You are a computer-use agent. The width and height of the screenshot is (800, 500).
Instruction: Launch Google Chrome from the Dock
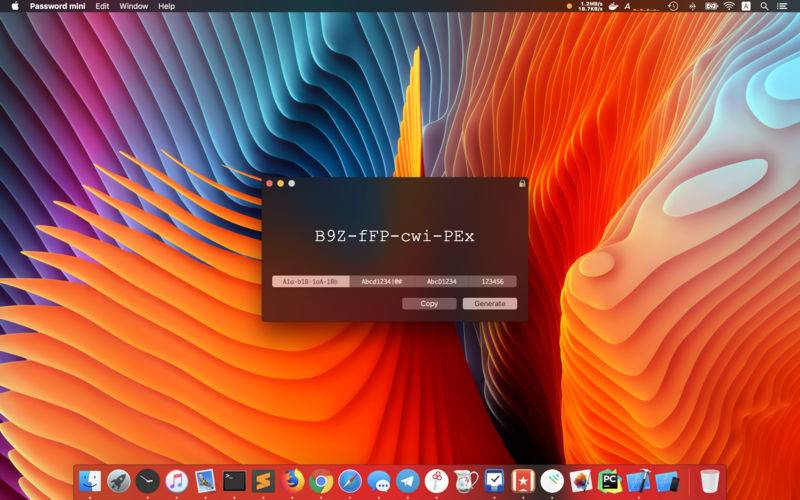click(321, 481)
